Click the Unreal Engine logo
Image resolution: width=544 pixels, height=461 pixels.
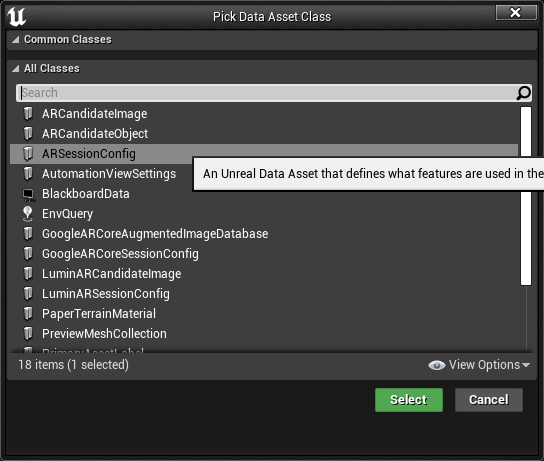tap(16, 16)
